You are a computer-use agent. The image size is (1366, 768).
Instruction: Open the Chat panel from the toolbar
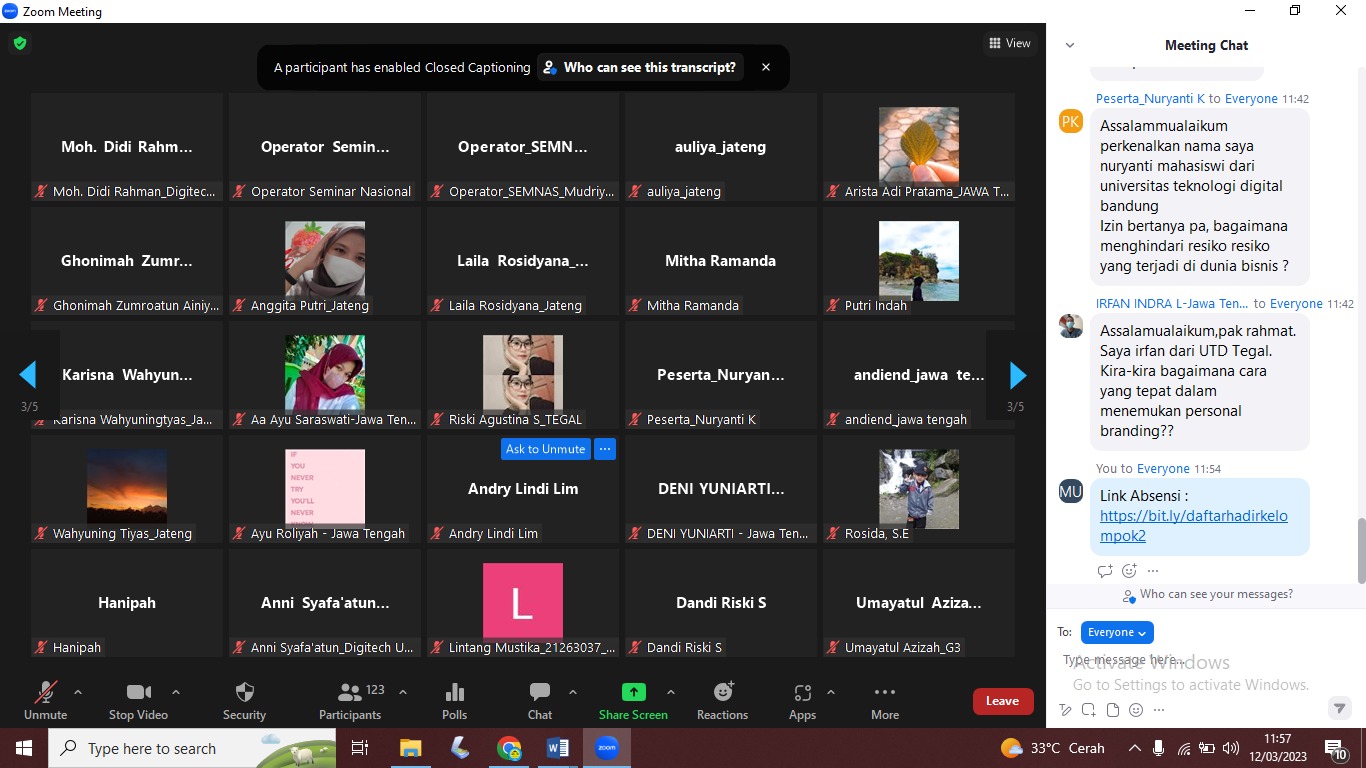[540, 692]
